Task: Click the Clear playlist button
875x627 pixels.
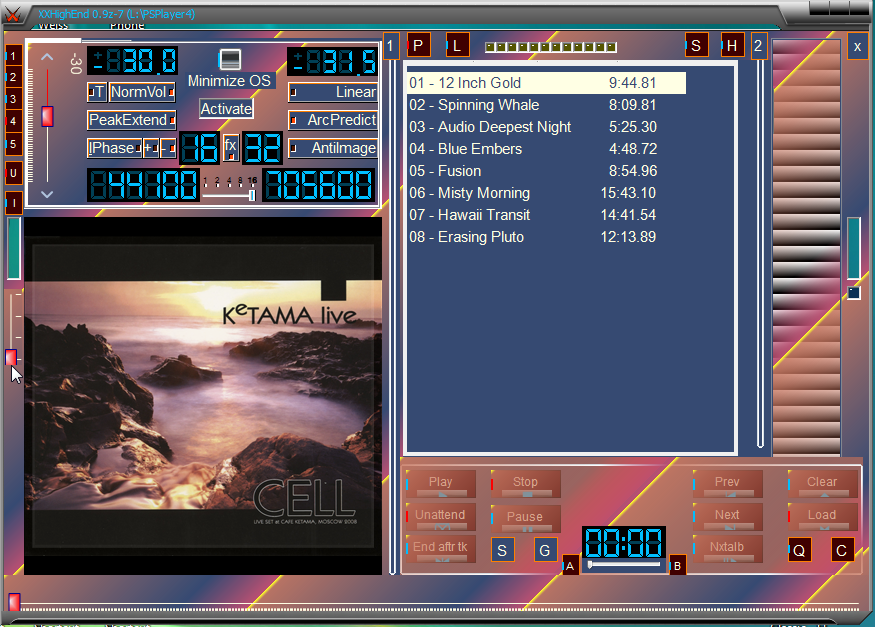Action: [822, 484]
